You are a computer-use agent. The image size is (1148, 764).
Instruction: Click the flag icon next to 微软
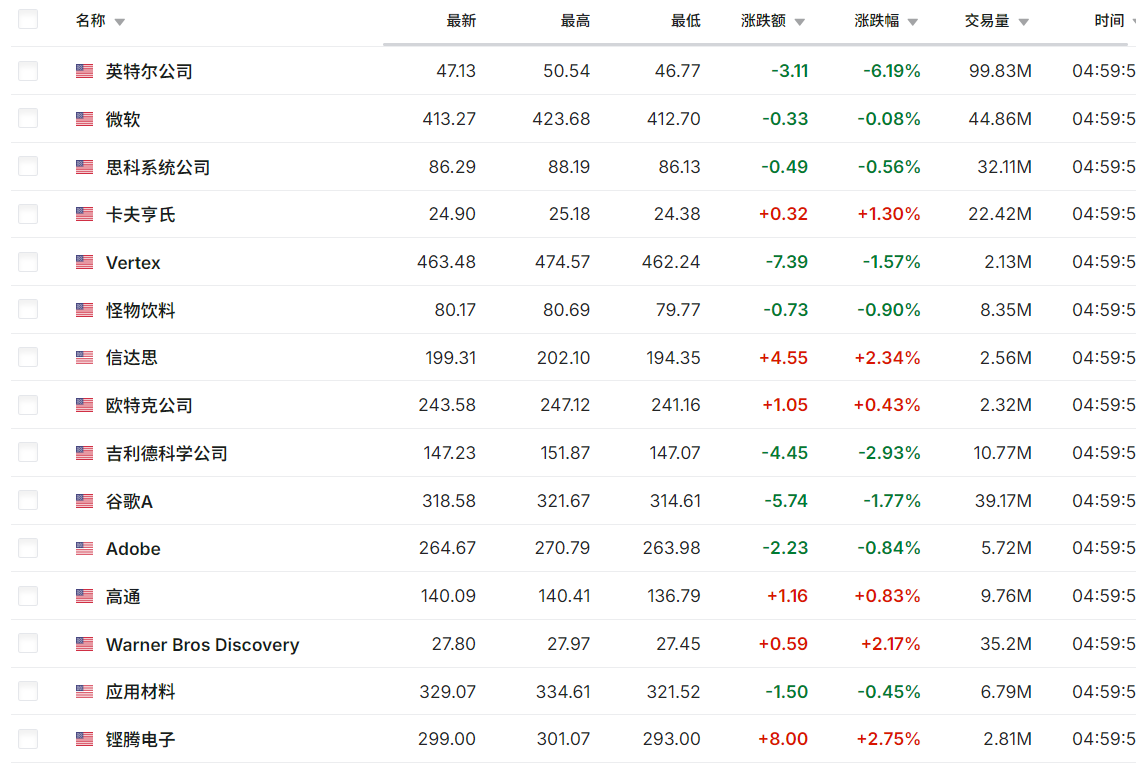[x=85, y=119]
